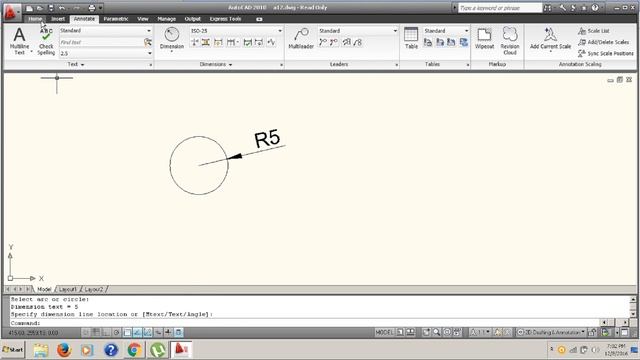Open the multileader style Standard dropdown

point(395,31)
